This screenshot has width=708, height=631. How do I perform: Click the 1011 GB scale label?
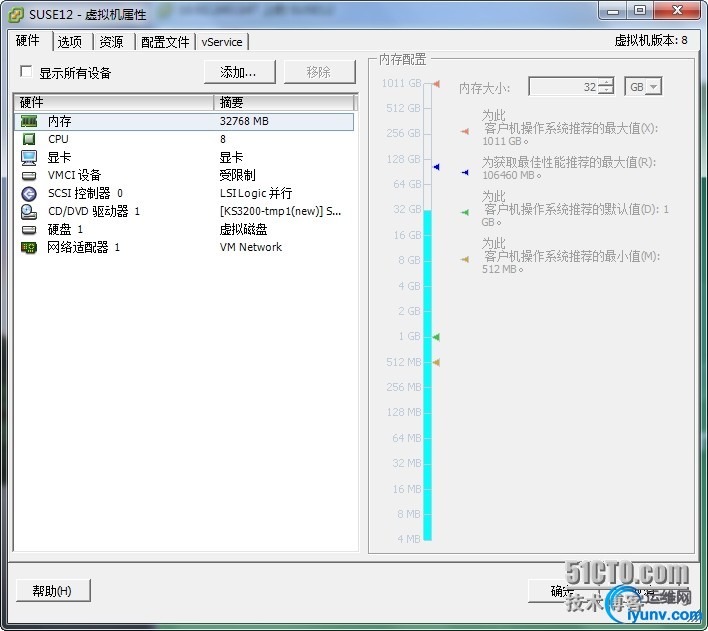click(x=401, y=83)
